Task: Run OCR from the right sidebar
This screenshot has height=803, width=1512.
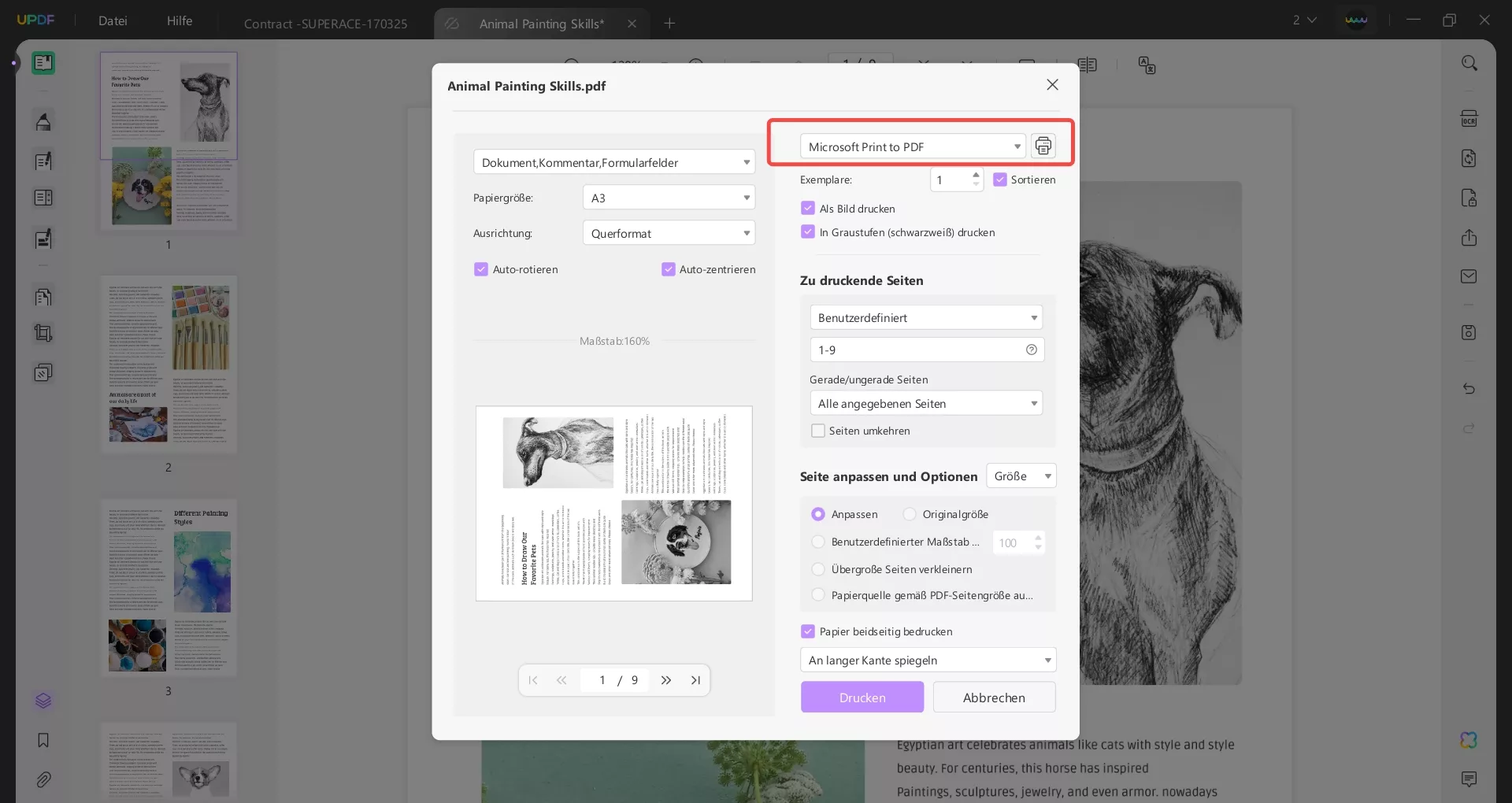Action: click(1469, 119)
